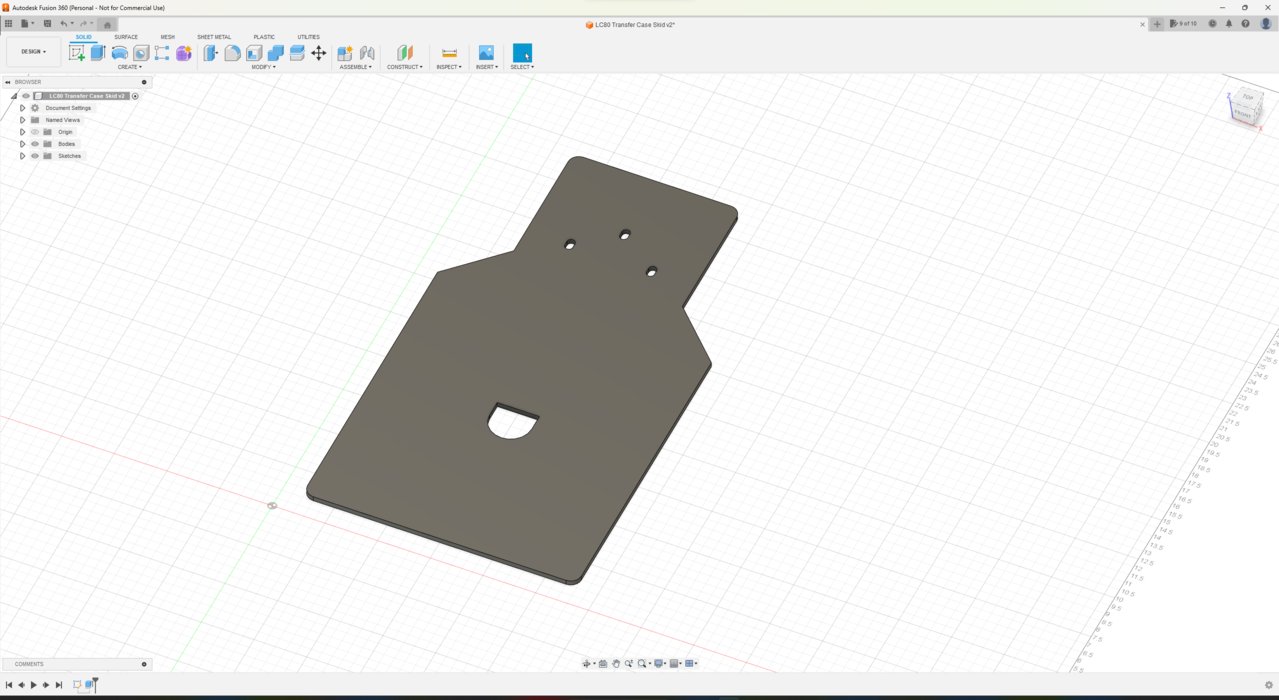Expand the Bodies node
Screen dimensions: 1279x700
pos(22,144)
